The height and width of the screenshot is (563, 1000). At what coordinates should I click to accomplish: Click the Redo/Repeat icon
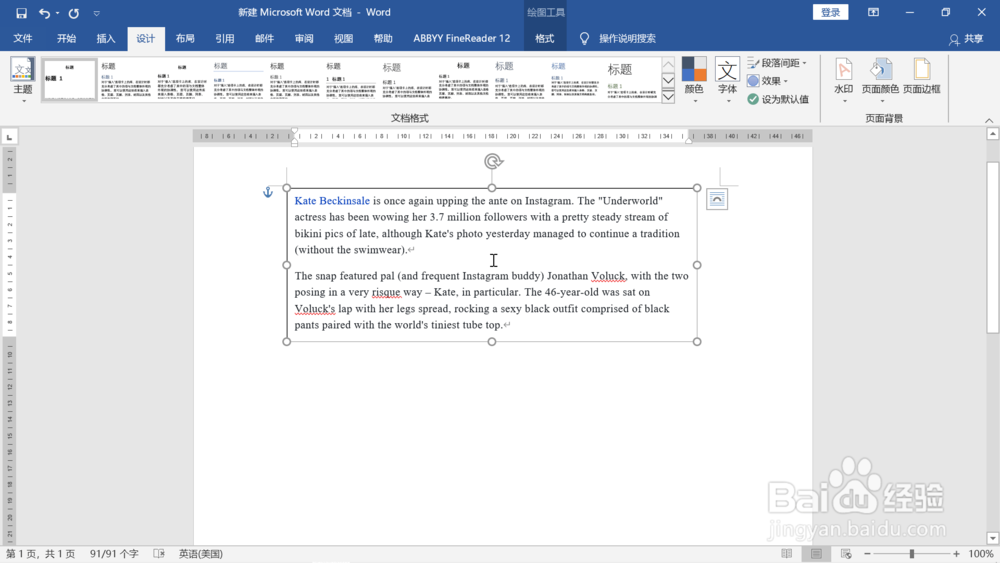point(74,13)
